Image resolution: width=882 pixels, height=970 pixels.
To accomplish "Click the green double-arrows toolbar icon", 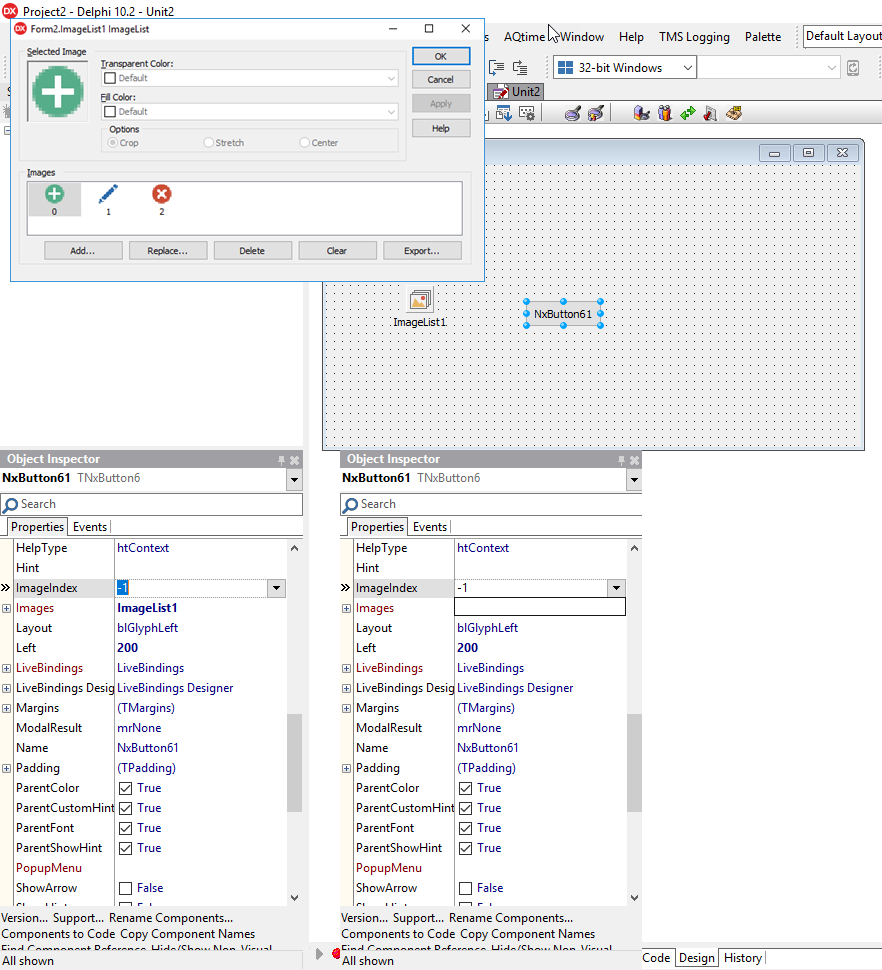I will [x=688, y=113].
